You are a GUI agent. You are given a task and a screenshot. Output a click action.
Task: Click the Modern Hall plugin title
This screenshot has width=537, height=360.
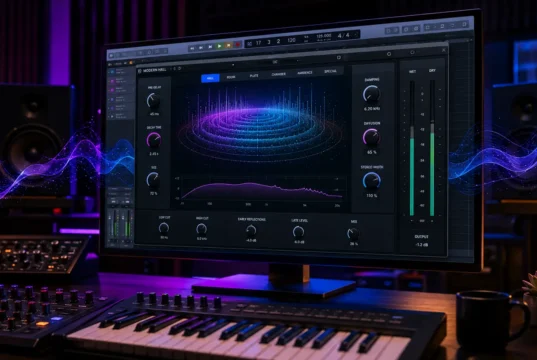pos(154,70)
